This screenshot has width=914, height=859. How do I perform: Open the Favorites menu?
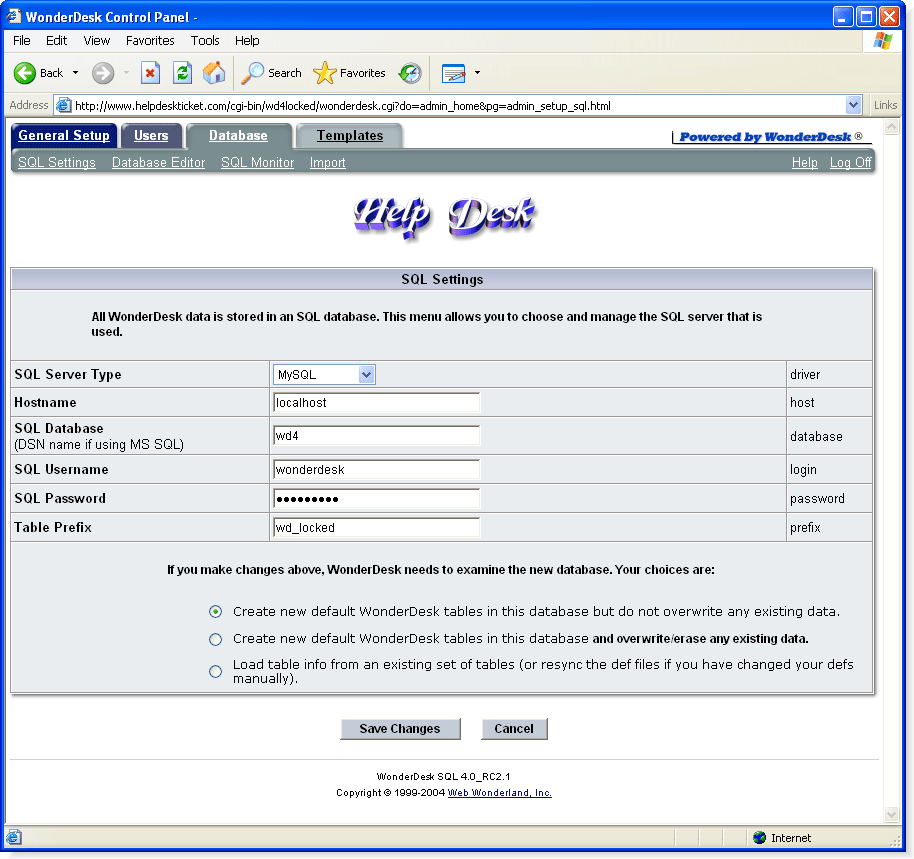(150, 40)
